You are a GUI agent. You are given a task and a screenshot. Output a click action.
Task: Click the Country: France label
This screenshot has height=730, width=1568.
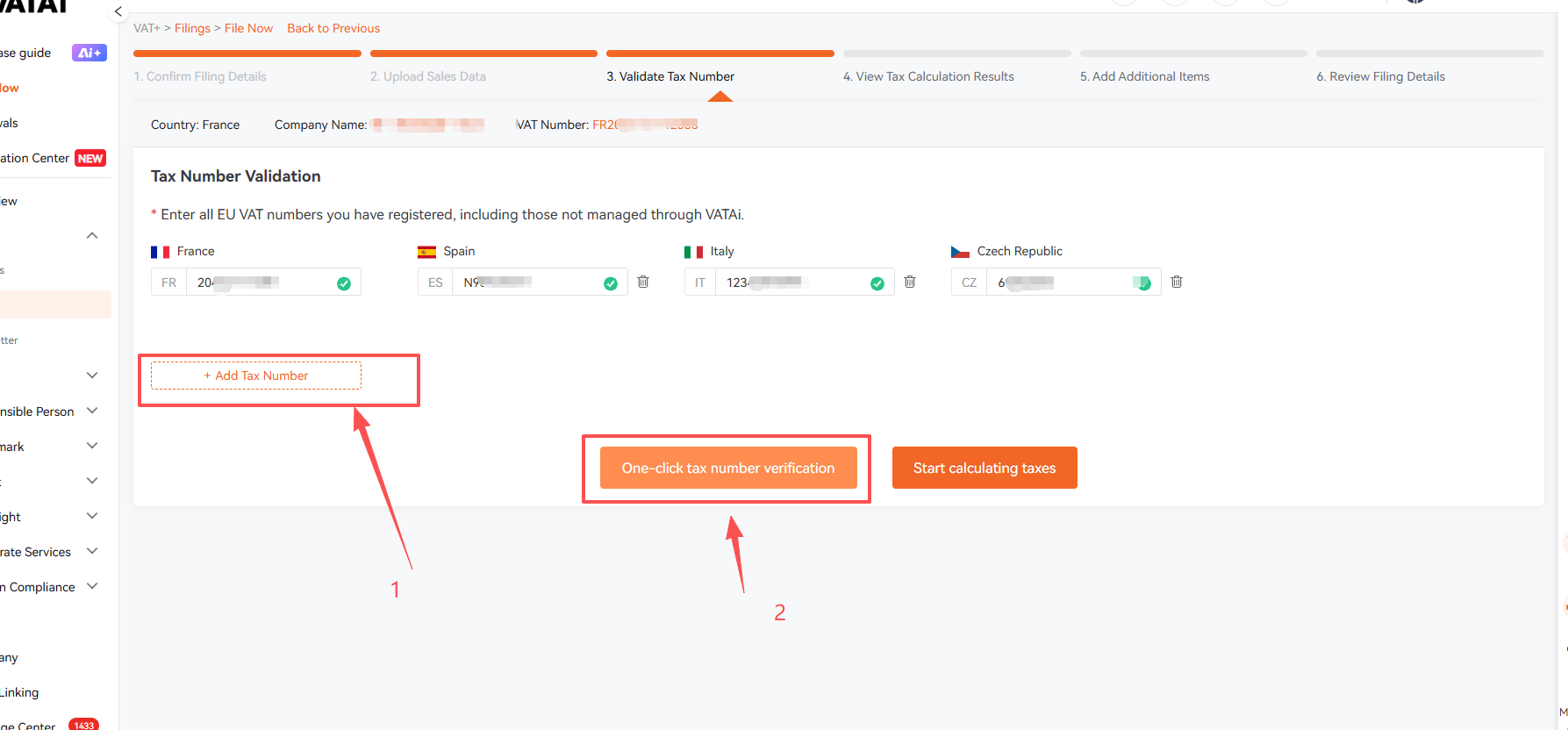pyautogui.click(x=195, y=125)
